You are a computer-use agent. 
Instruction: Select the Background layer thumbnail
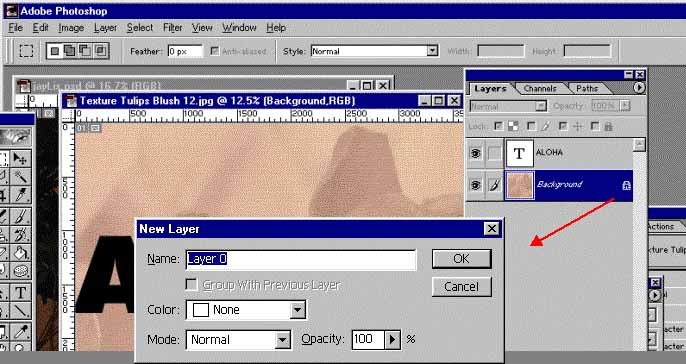click(519, 185)
